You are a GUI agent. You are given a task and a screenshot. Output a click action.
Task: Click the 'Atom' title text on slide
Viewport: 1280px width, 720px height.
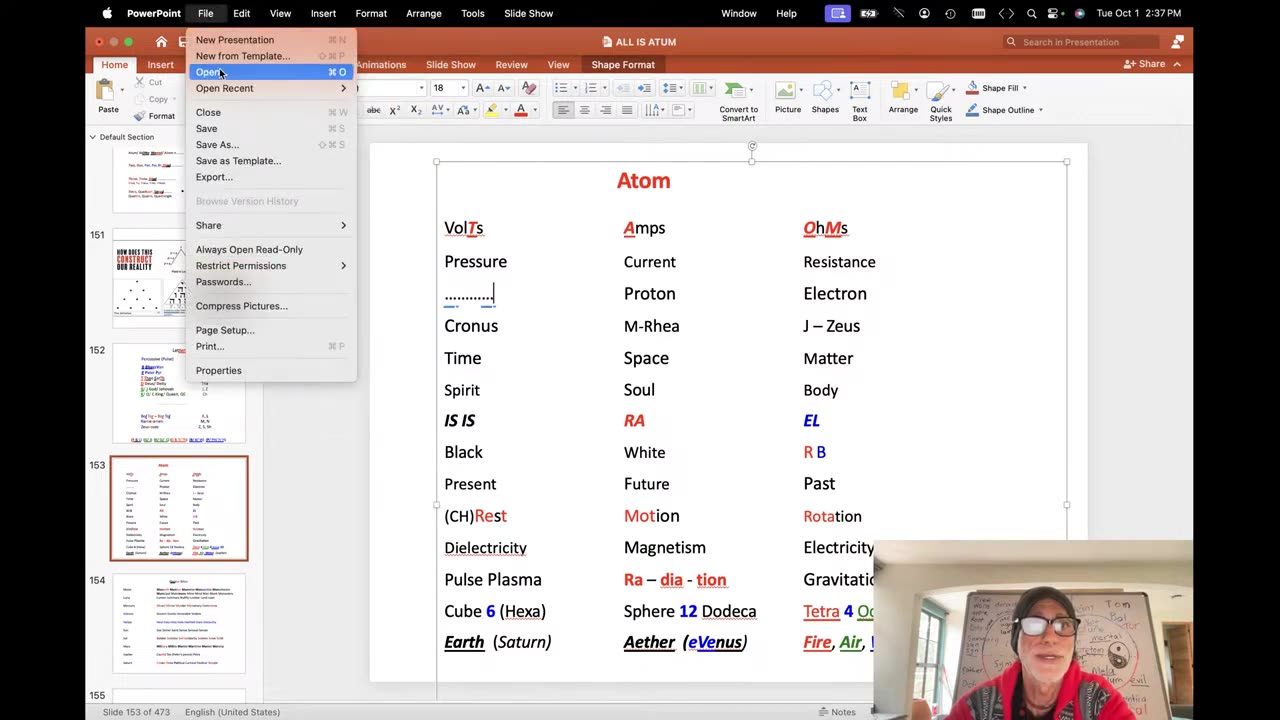pos(643,181)
